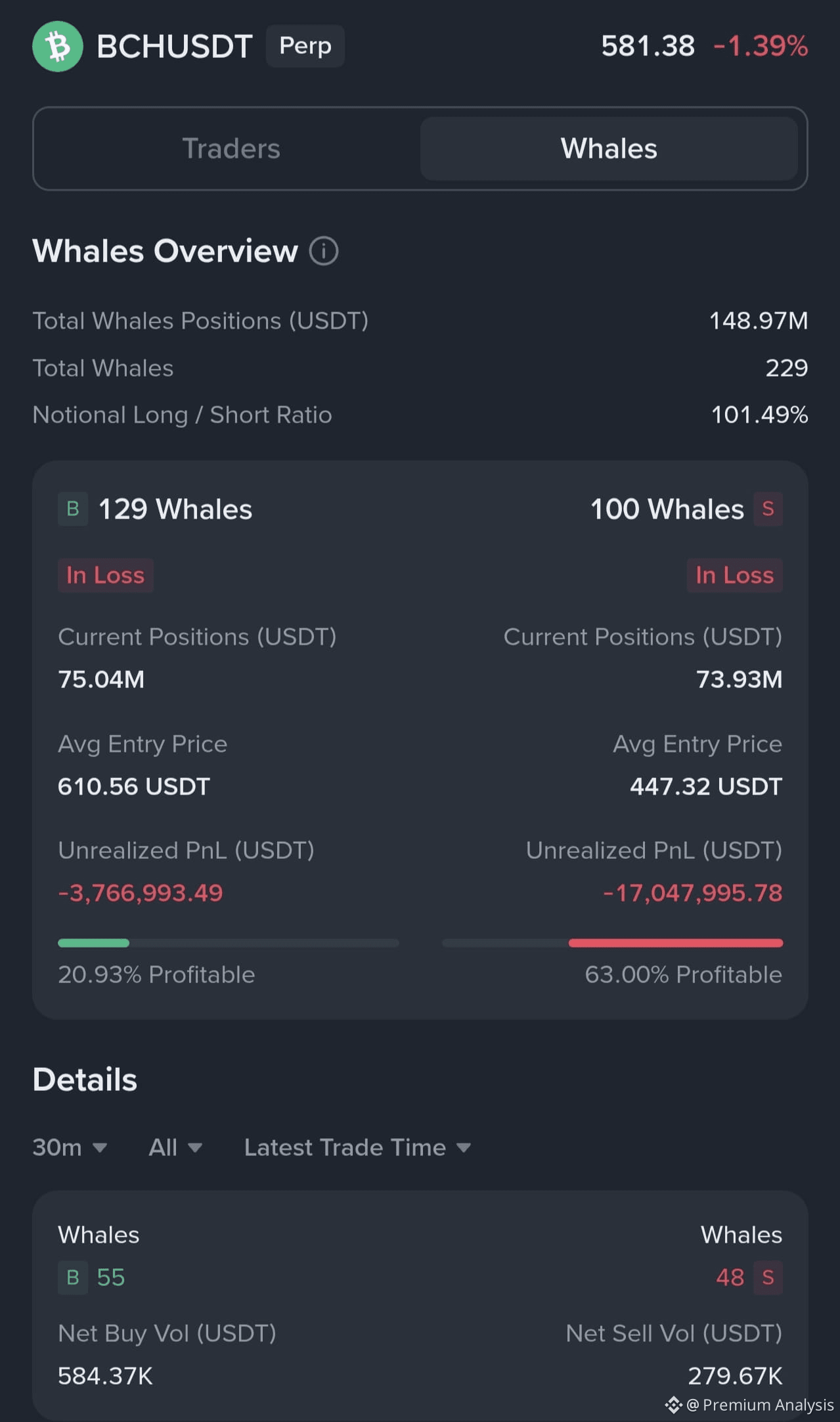Viewport: 840px width, 1422px height.
Task: Click the Bitcoin Cash coin logo
Action: (58, 47)
